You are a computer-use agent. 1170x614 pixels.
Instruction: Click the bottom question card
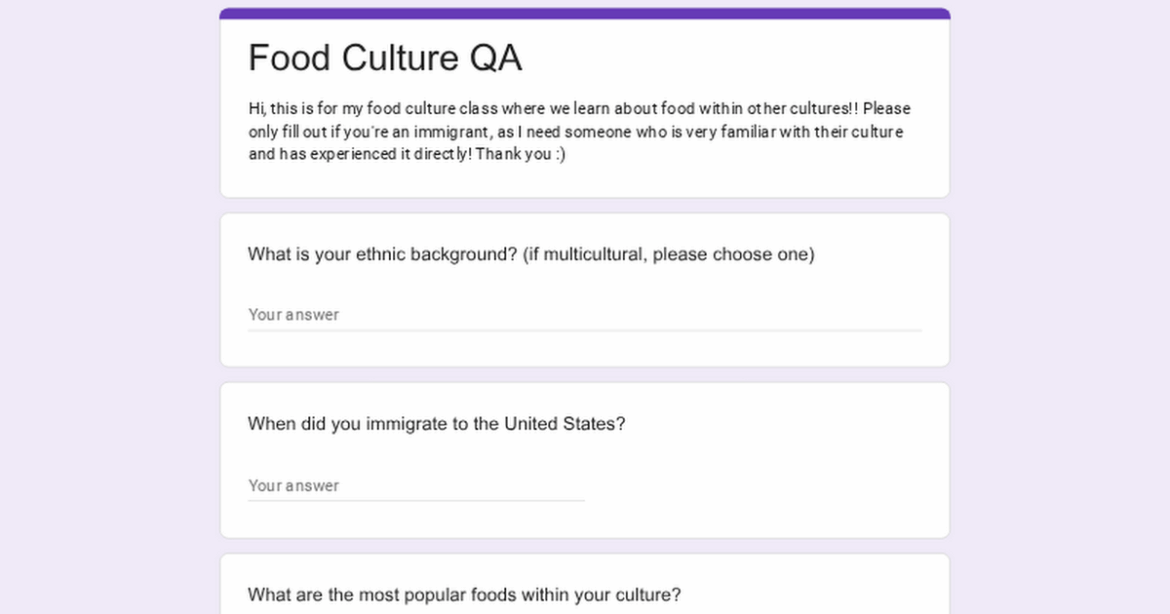584,585
